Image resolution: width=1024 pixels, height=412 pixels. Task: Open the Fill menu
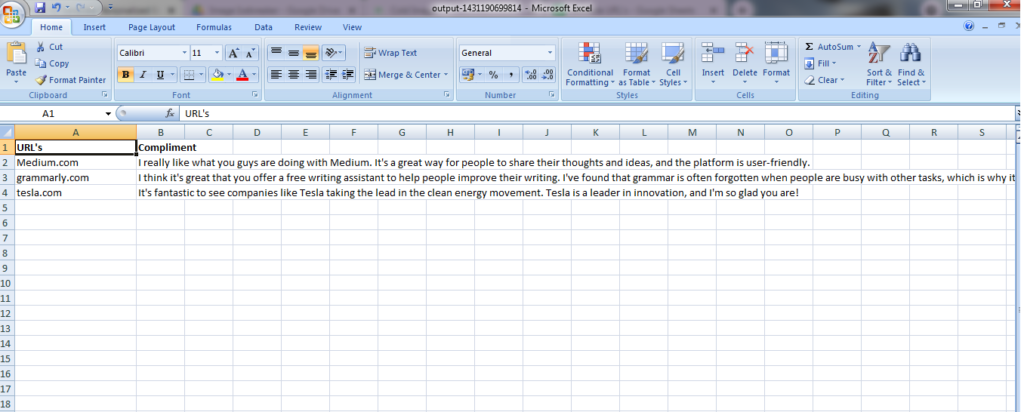pyautogui.click(x=820, y=63)
